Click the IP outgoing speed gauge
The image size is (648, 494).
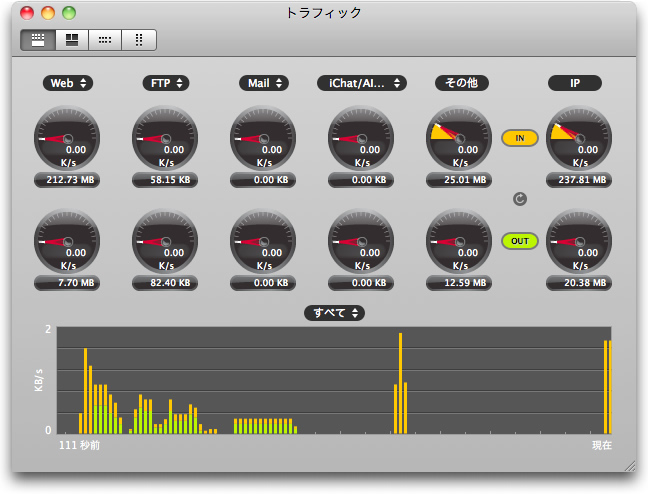pyautogui.click(x=579, y=241)
